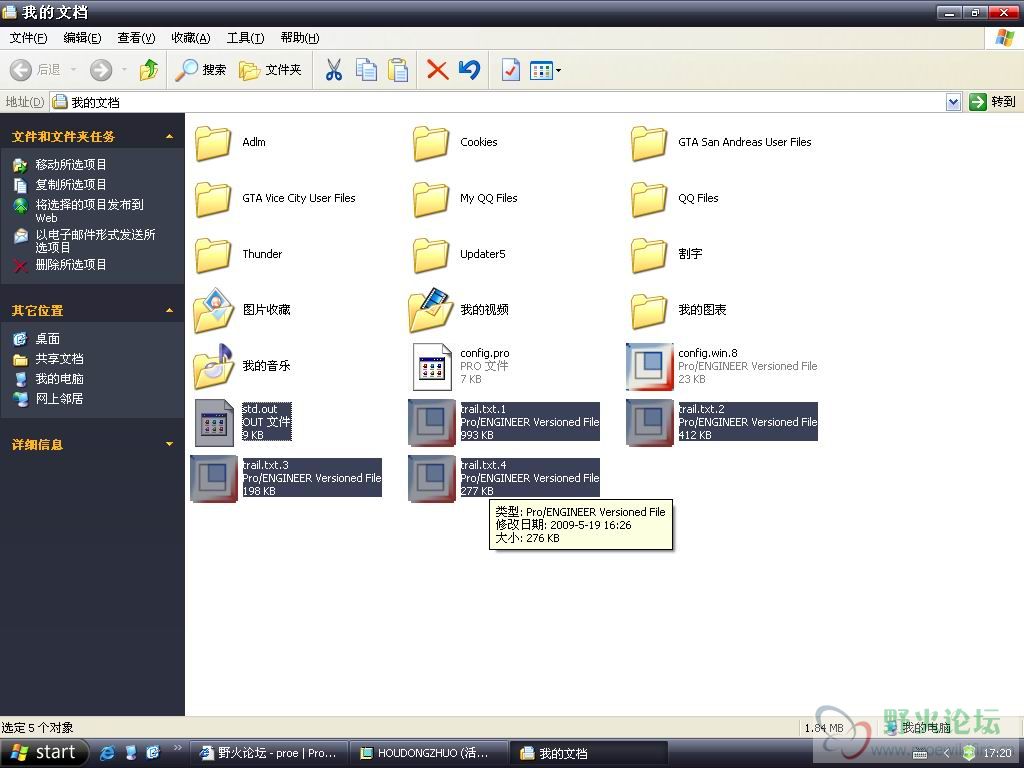
Task: Click 以电子邮件形式发送所选项目 link
Action: pos(95,241)
